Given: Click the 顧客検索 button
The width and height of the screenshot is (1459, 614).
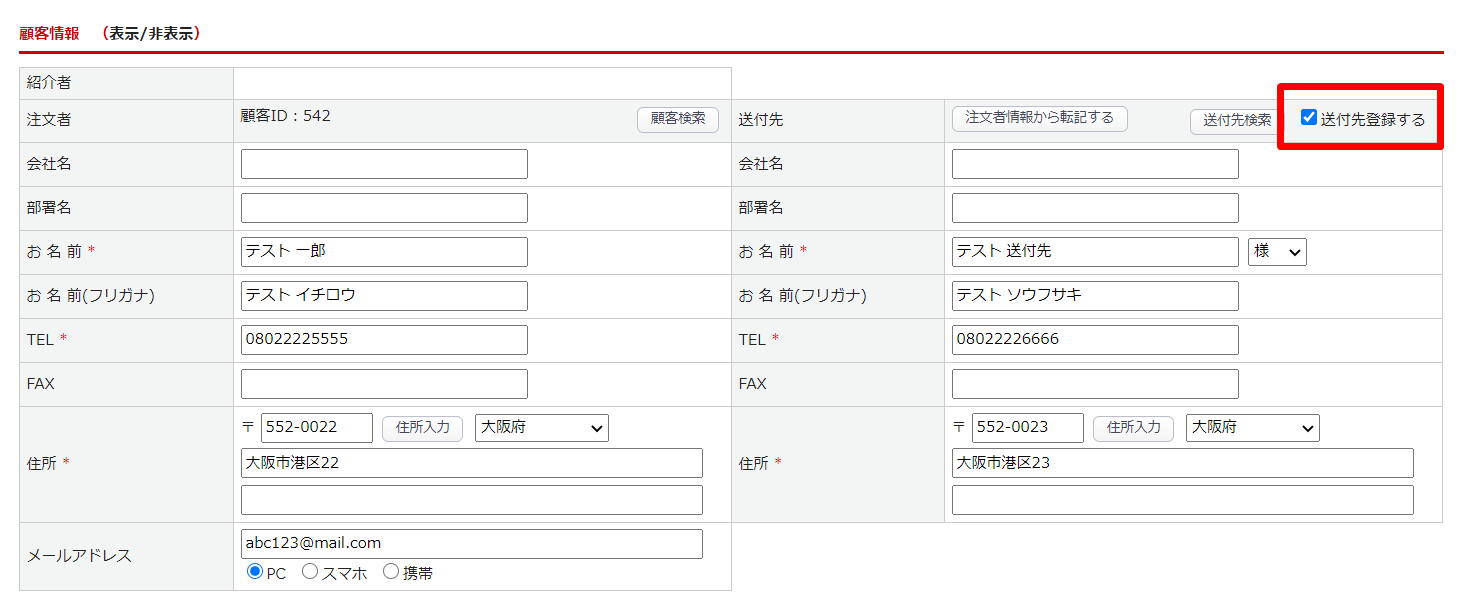Looking at the screenshot, I should click(x=677, y=119).
